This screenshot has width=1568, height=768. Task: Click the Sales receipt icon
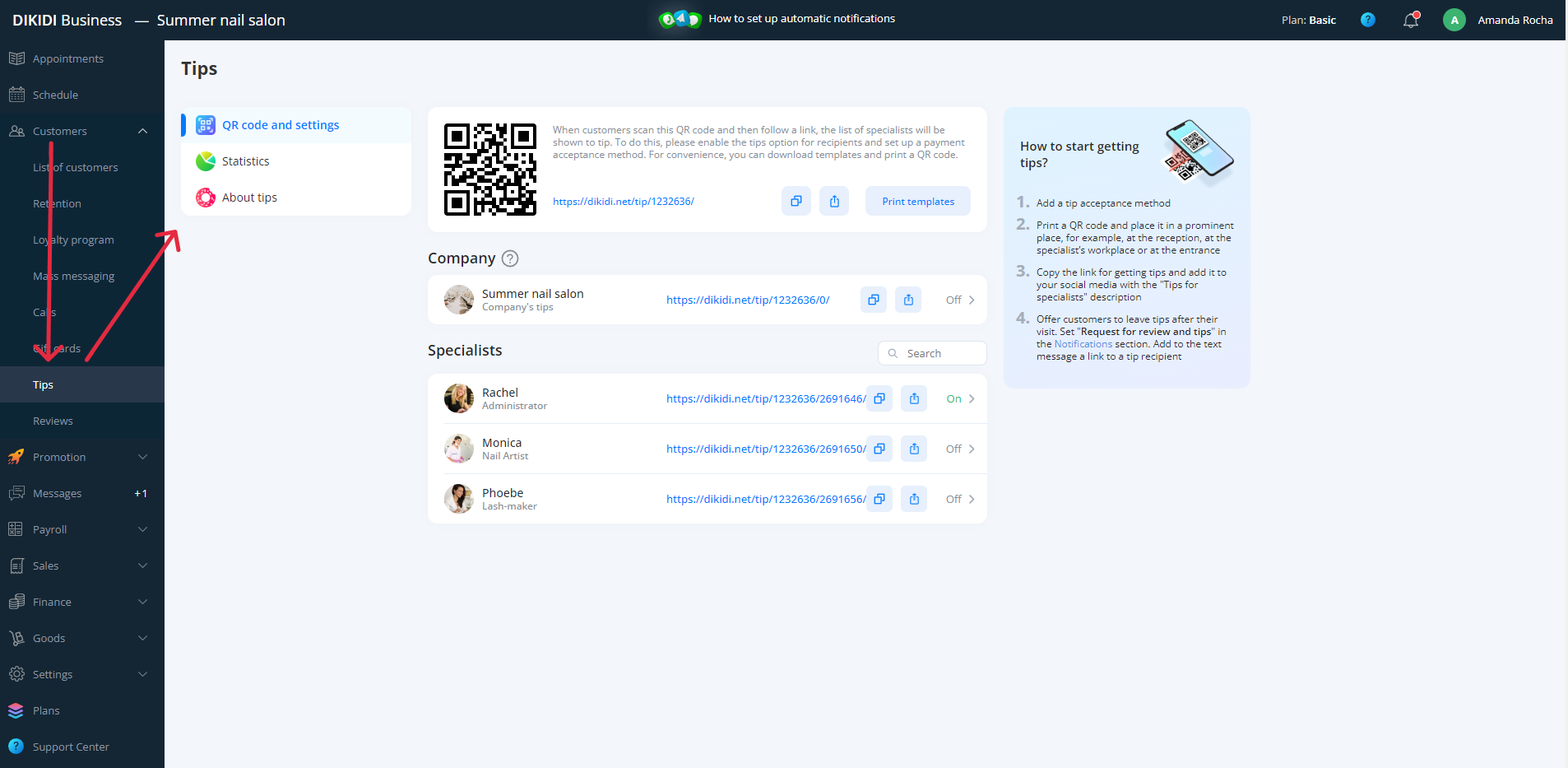click(x=16, y=566)
